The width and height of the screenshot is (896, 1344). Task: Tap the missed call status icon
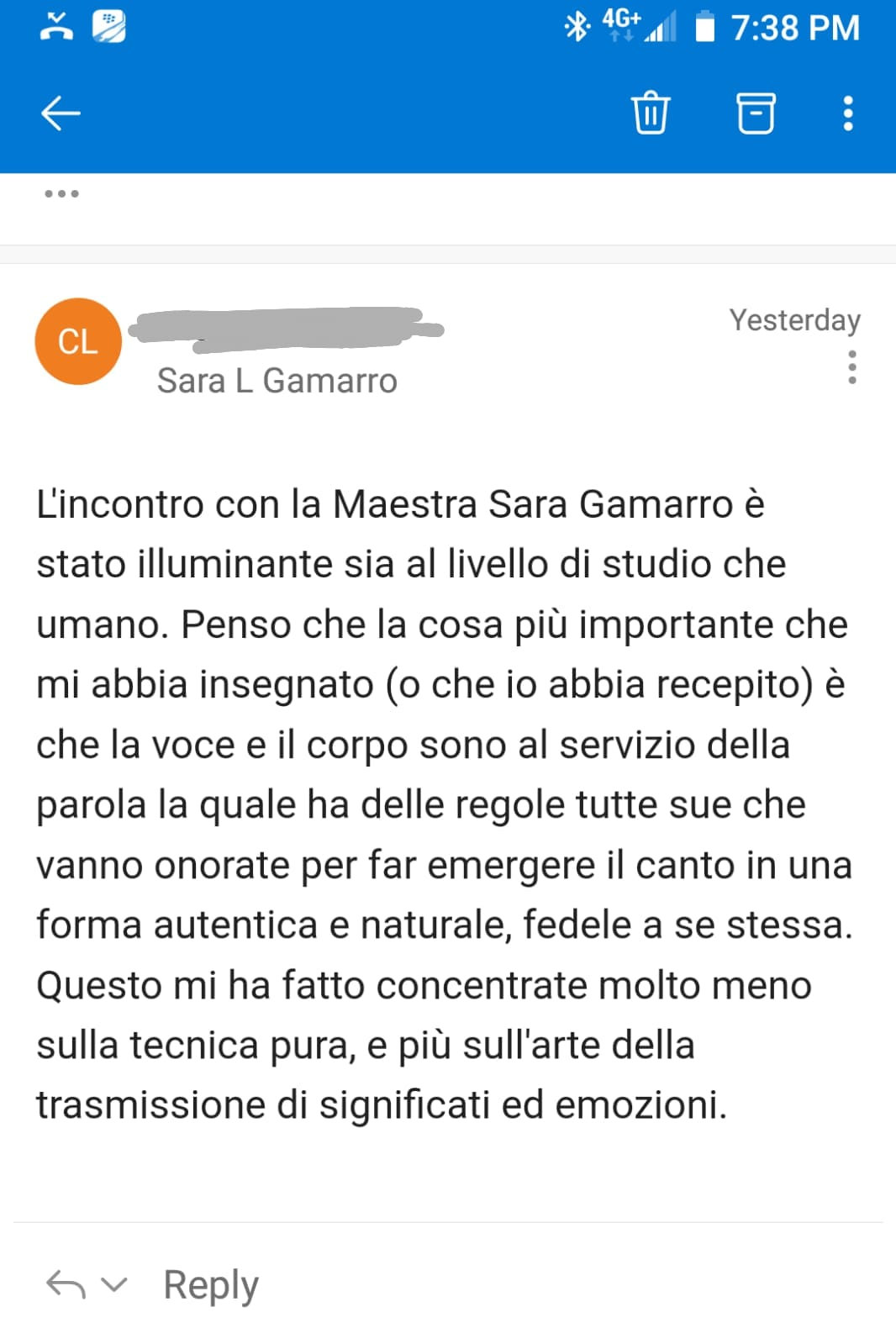coord(57,27)
